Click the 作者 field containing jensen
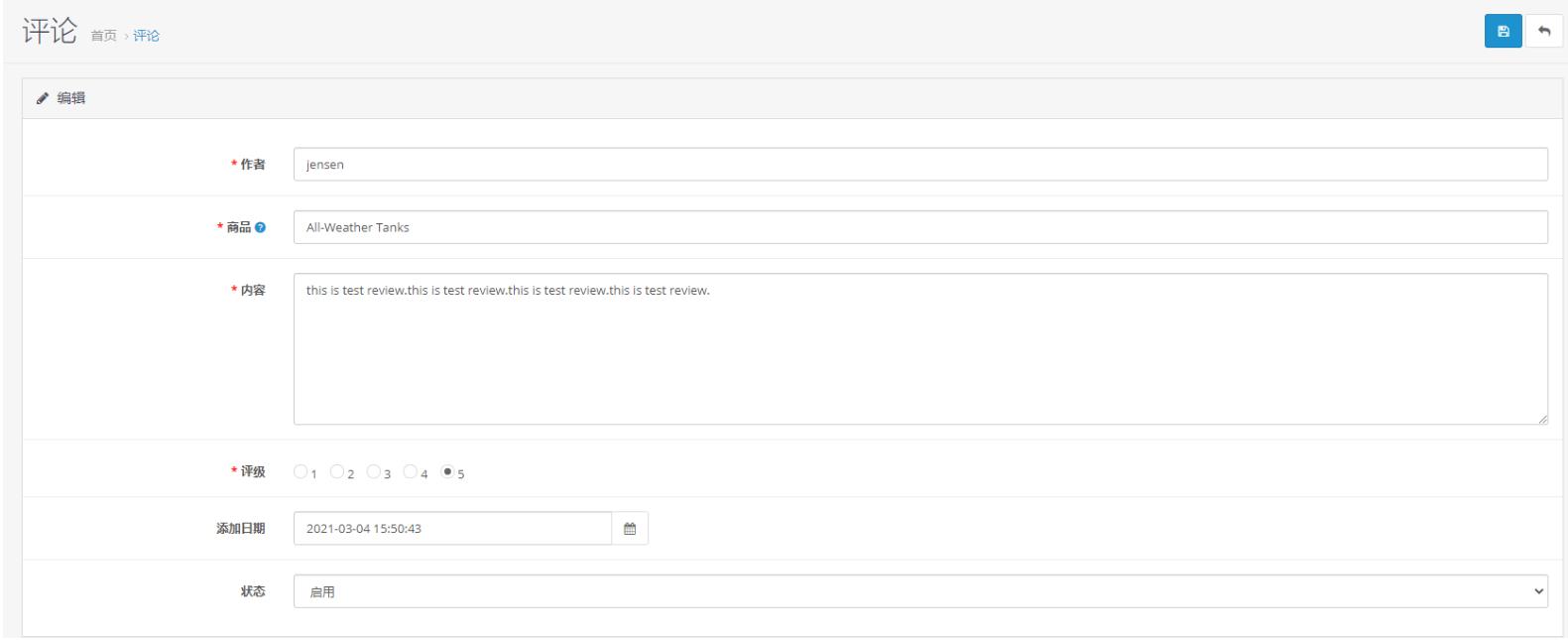Viewport: 1568px width, 640px height. point(919,165)
